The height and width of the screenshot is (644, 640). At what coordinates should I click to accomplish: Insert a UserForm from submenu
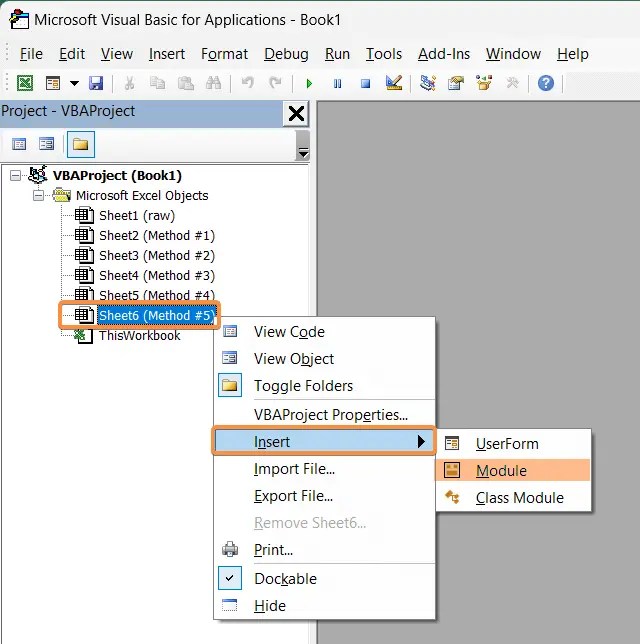(x=513, y=444)
